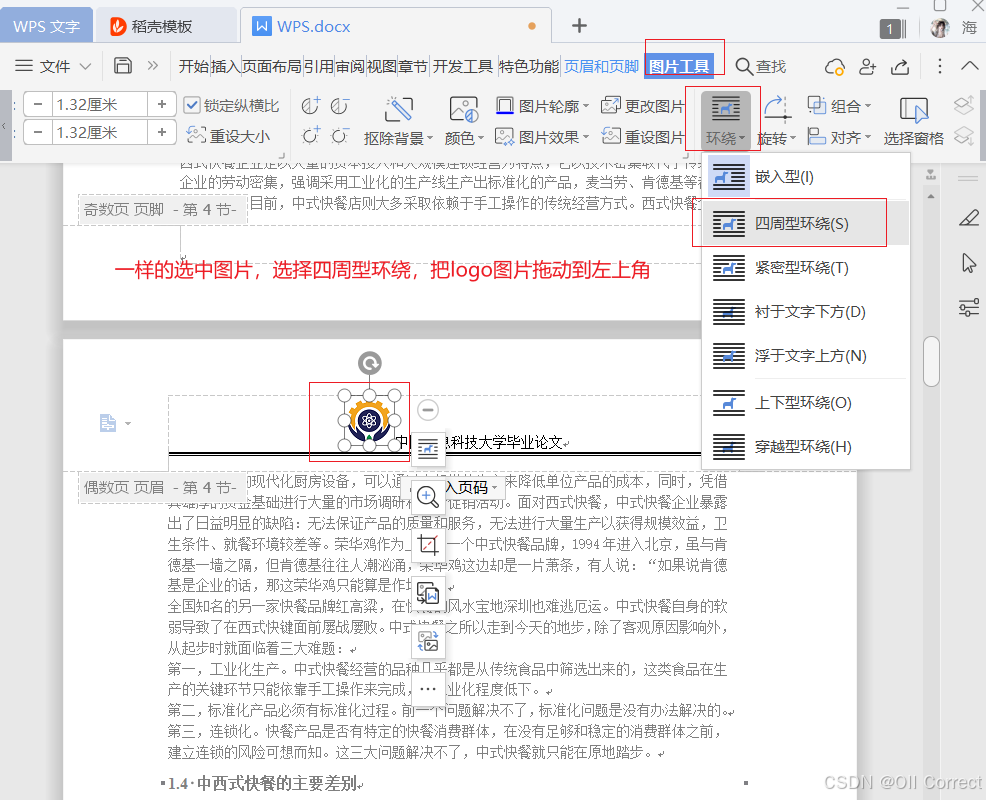Click the cursor select icon in right sidebar
Screen dimensions: 986x800
(x=968, y=263)
